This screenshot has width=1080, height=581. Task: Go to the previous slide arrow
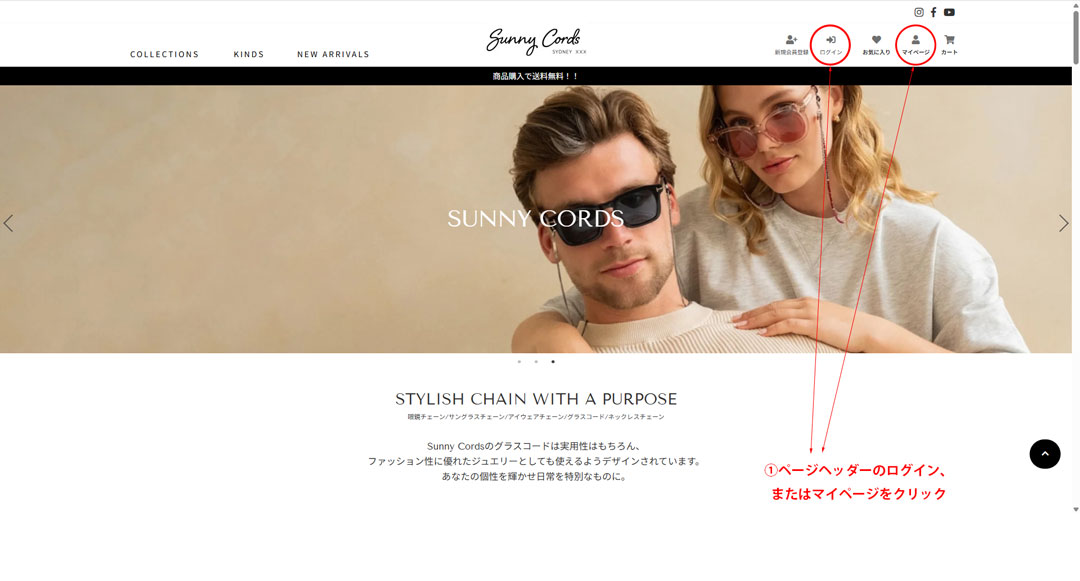[8, 223]
